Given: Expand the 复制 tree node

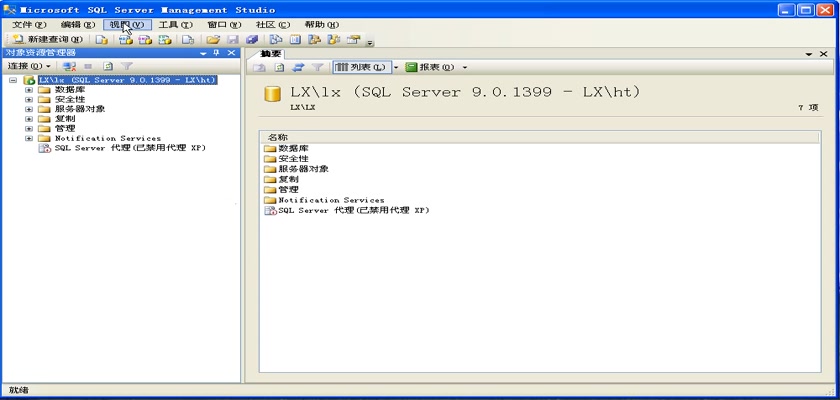Looking at the screenshot, I should (29, 119).
